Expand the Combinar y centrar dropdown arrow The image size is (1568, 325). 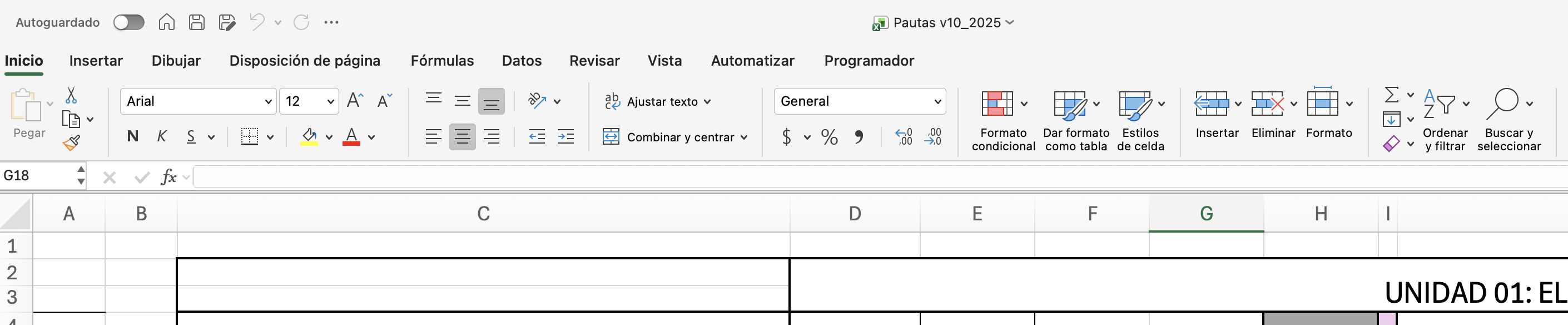click(744, 138)
